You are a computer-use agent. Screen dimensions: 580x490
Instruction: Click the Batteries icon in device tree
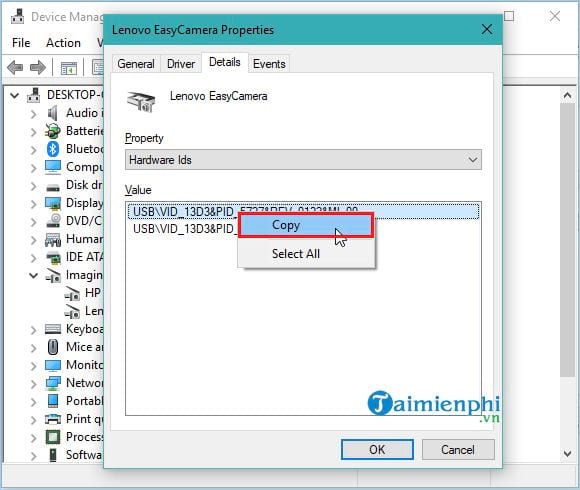pyautogui.click(x=53, y=131)
